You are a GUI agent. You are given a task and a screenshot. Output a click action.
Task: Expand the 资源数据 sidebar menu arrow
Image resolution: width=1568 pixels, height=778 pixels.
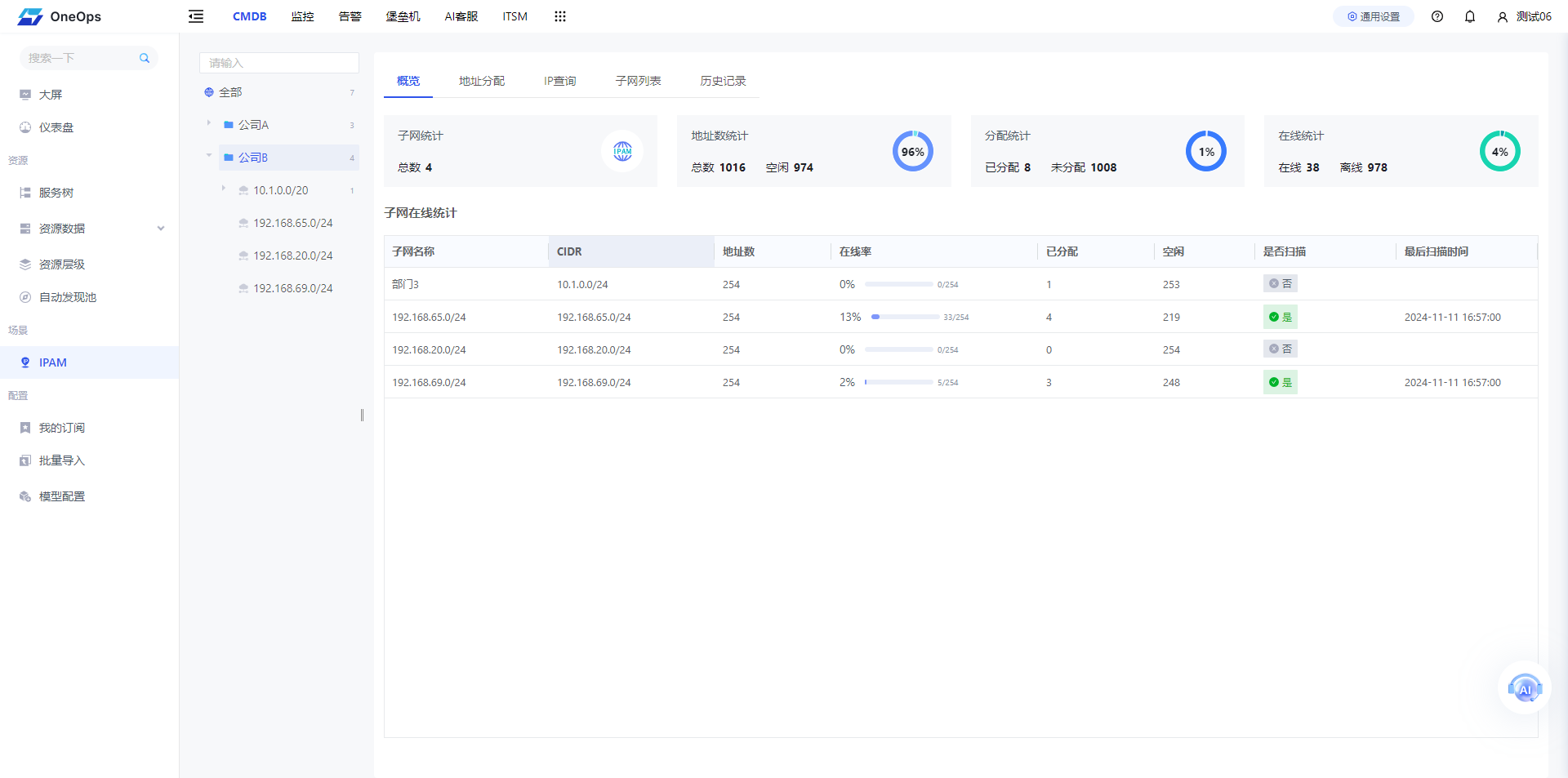pos(161,229)
